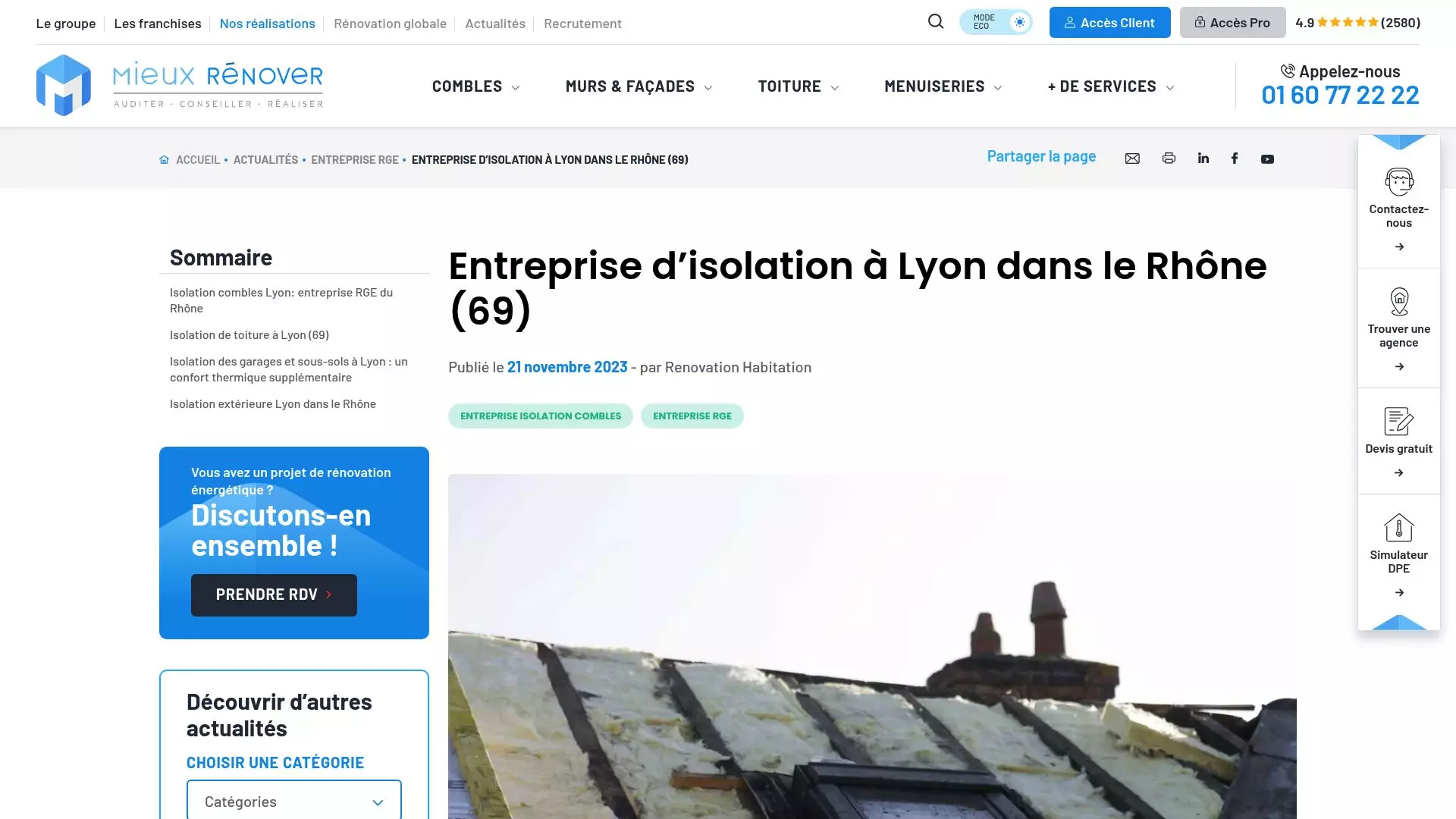The width and height of the screenshot is (1456, 819).
Task: Click the Trouver une agence pin icon
Action: 1399,302
